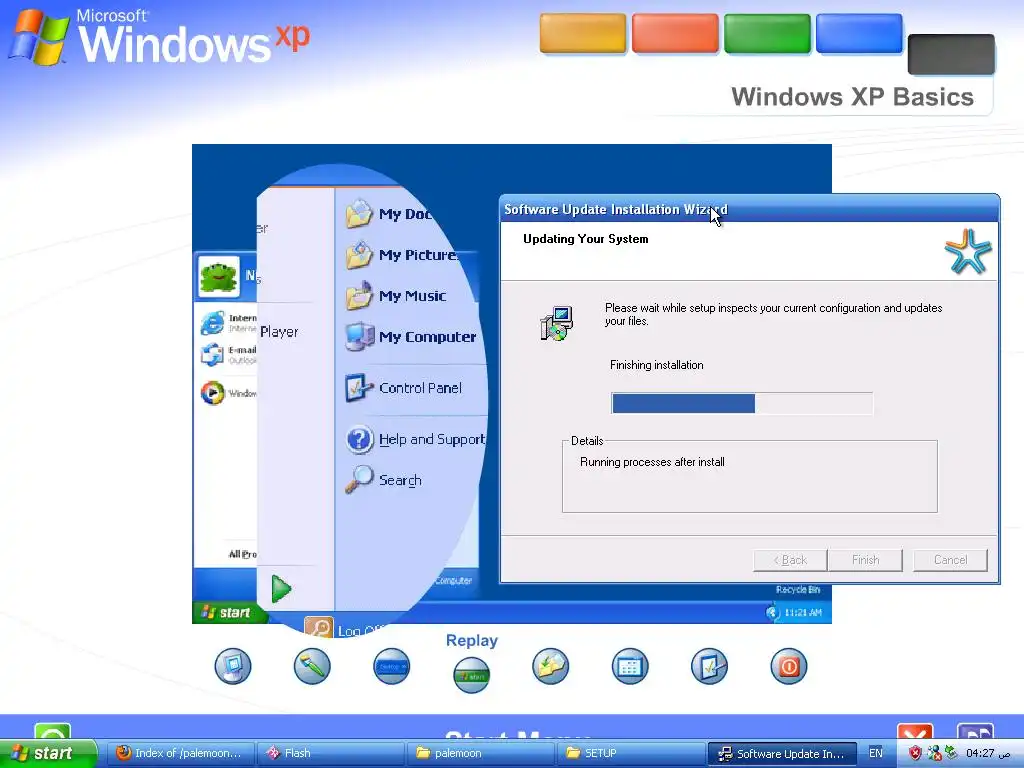Click the My Computer icon in the tour image
This screenshot has height=768, width=1024.
point(359,337)
